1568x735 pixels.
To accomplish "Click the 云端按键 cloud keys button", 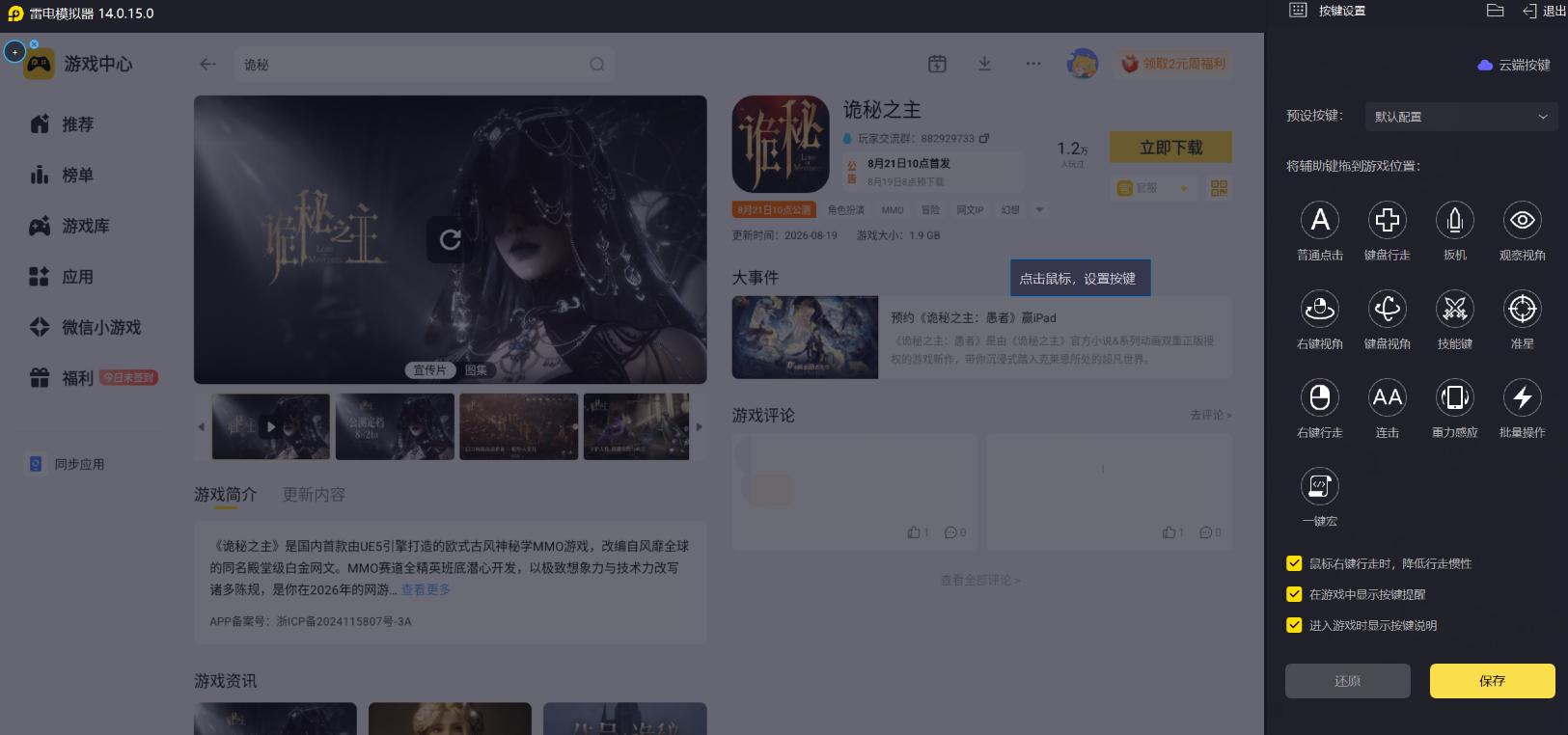I will click(x=1514, y=65).
